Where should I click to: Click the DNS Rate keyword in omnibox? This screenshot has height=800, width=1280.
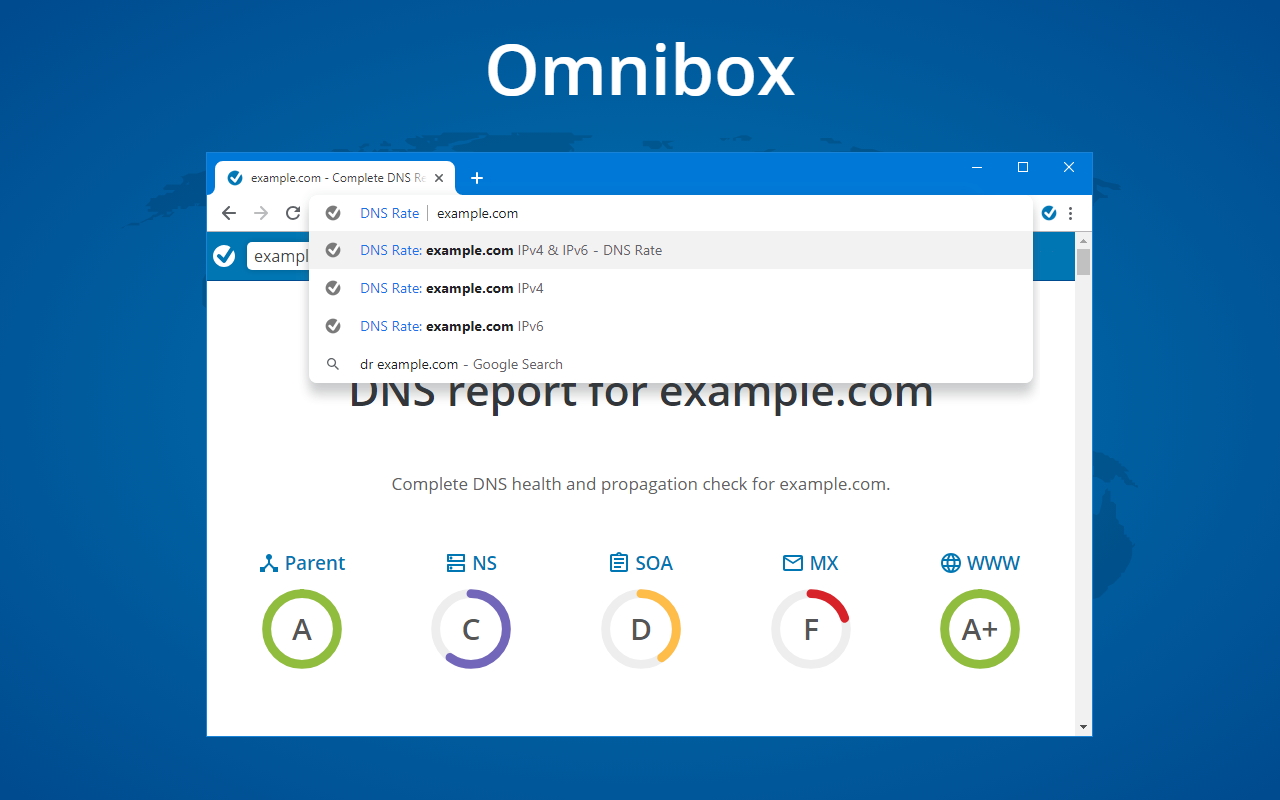390,213
